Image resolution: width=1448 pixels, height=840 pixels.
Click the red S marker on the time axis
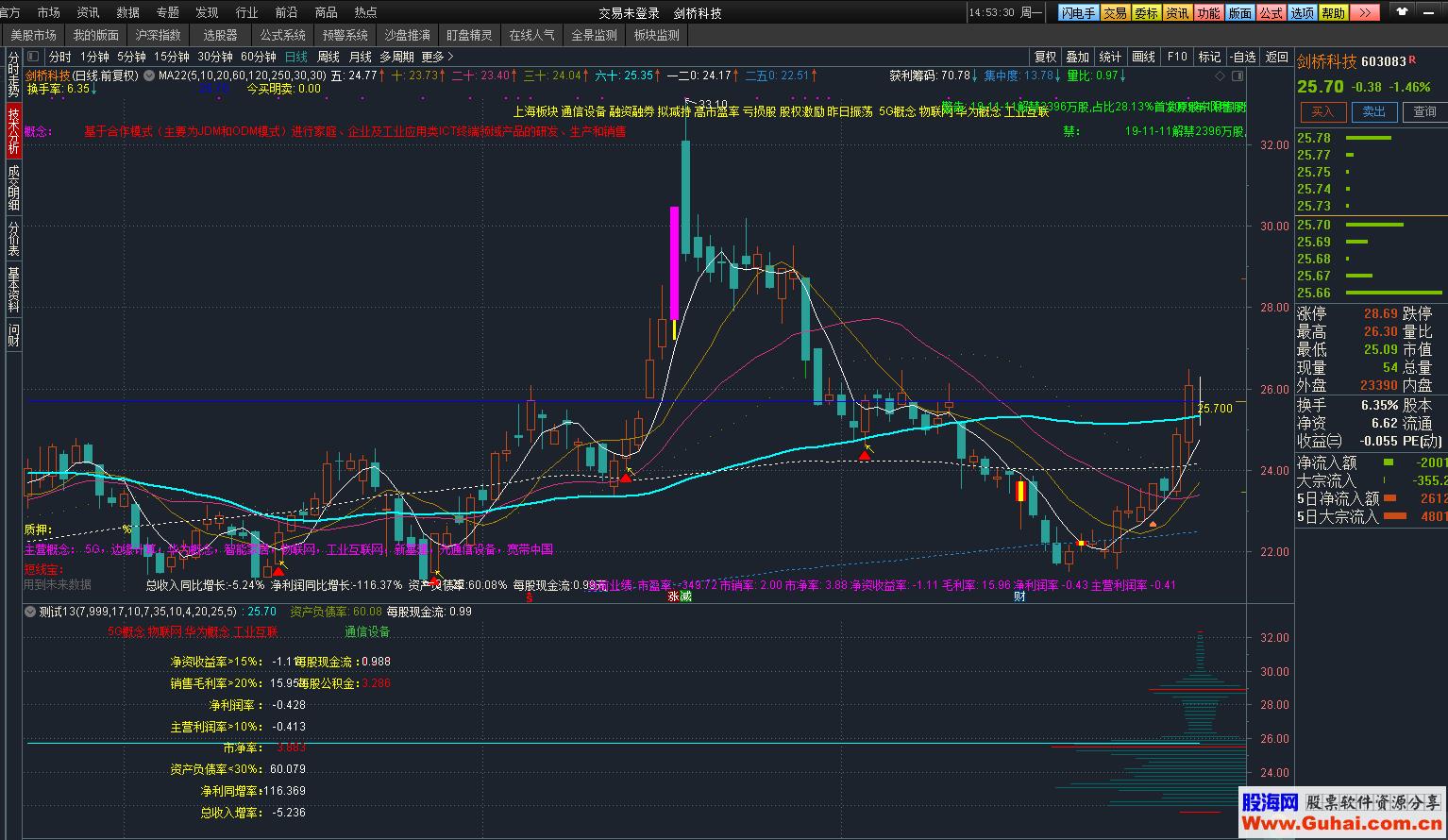(x=530, y=596)
